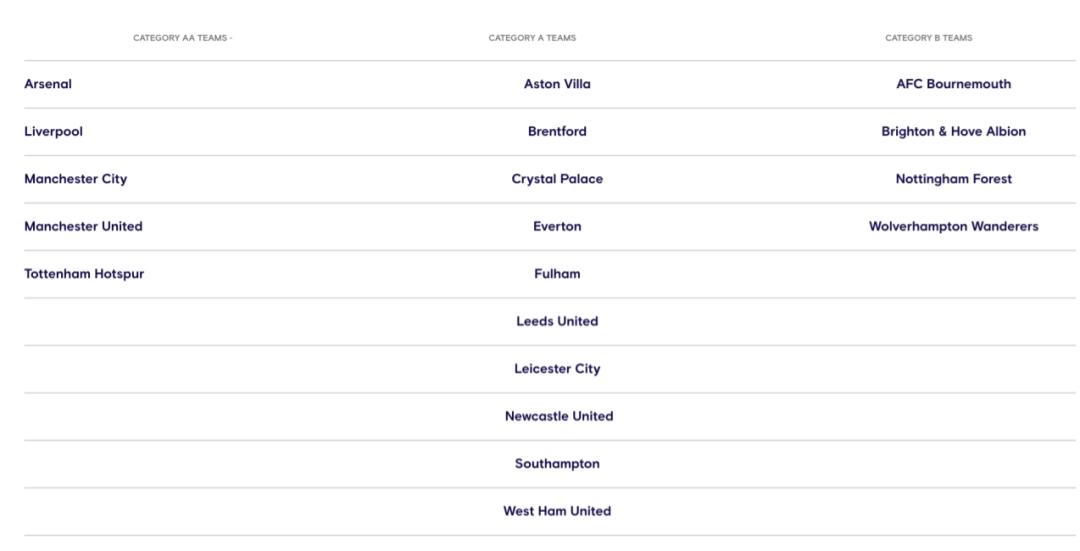The image size is (1080, 551).
Task: Select Southampton in Category A
Action: tap(557, 464)
